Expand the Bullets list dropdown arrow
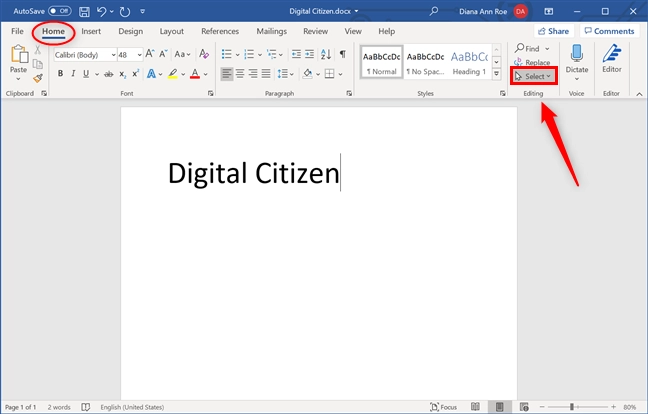 [x=238, y=55]
